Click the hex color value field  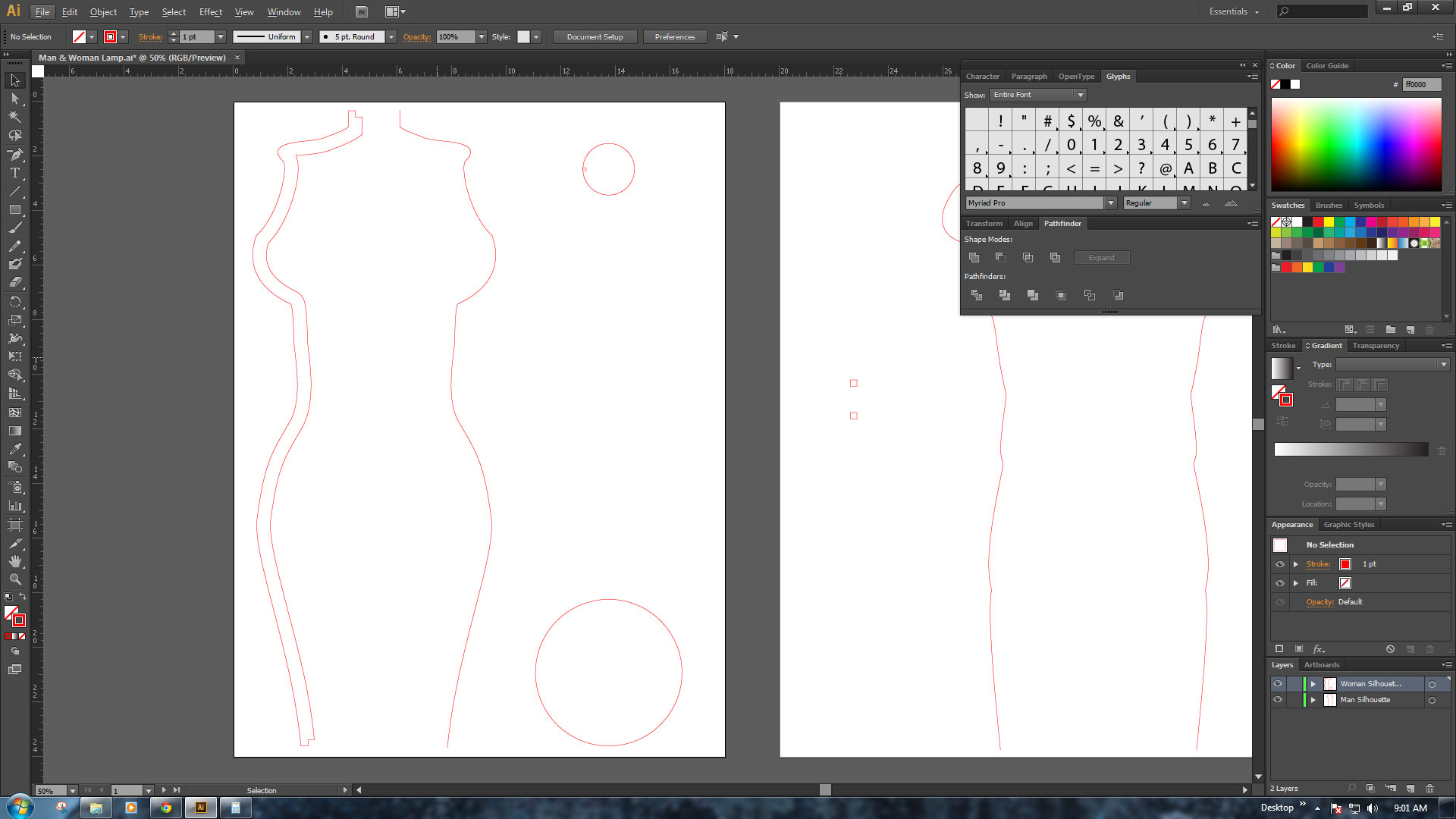(1422, 85)
